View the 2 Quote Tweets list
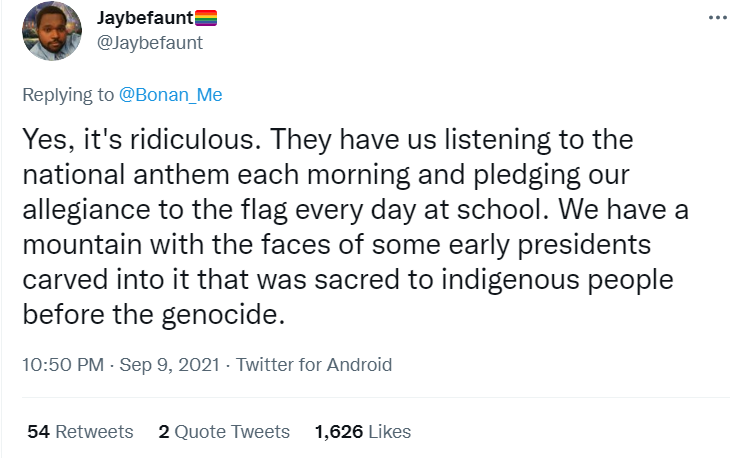 tap(224, 432)
